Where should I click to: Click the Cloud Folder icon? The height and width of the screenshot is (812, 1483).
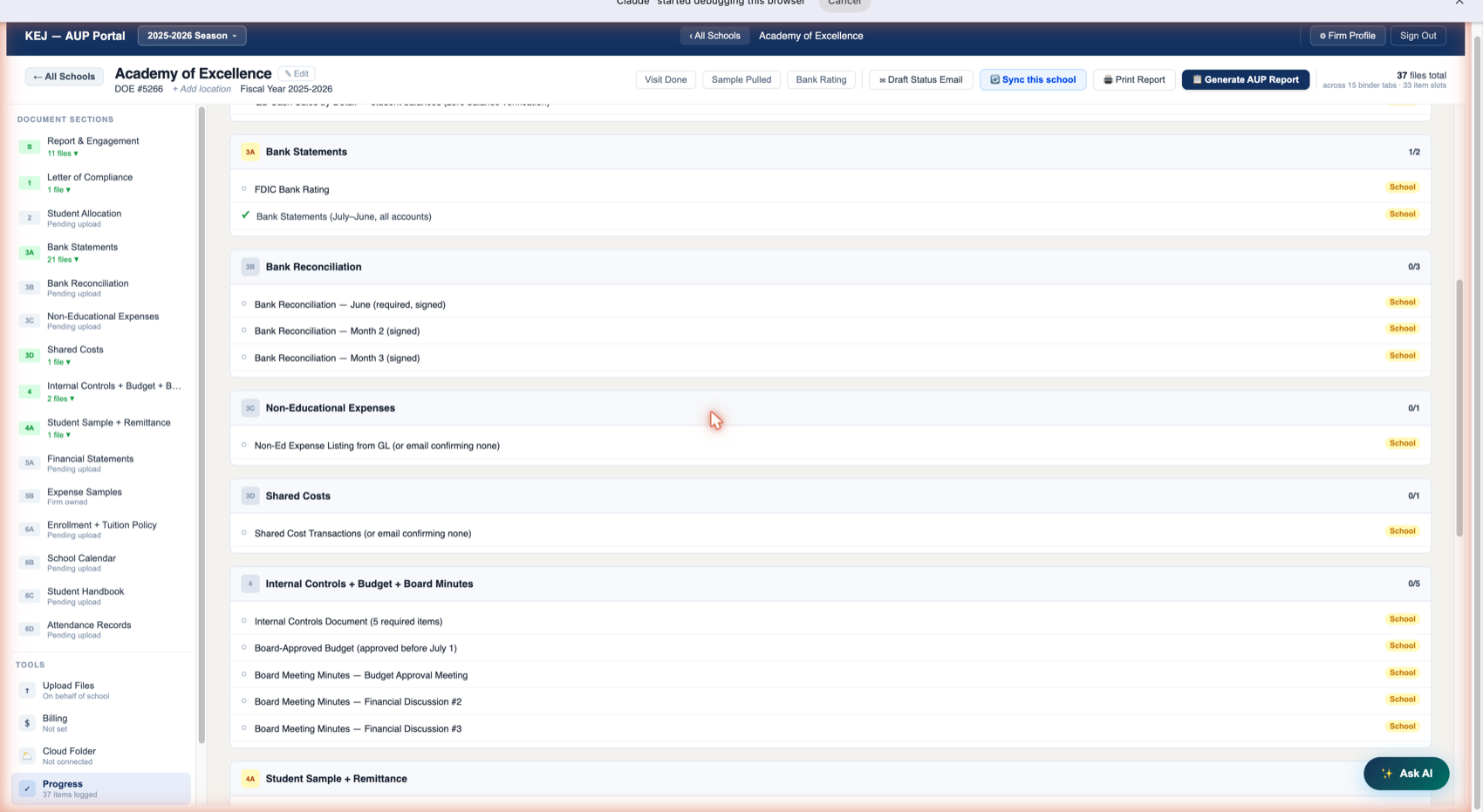click(x=27, y=755)
